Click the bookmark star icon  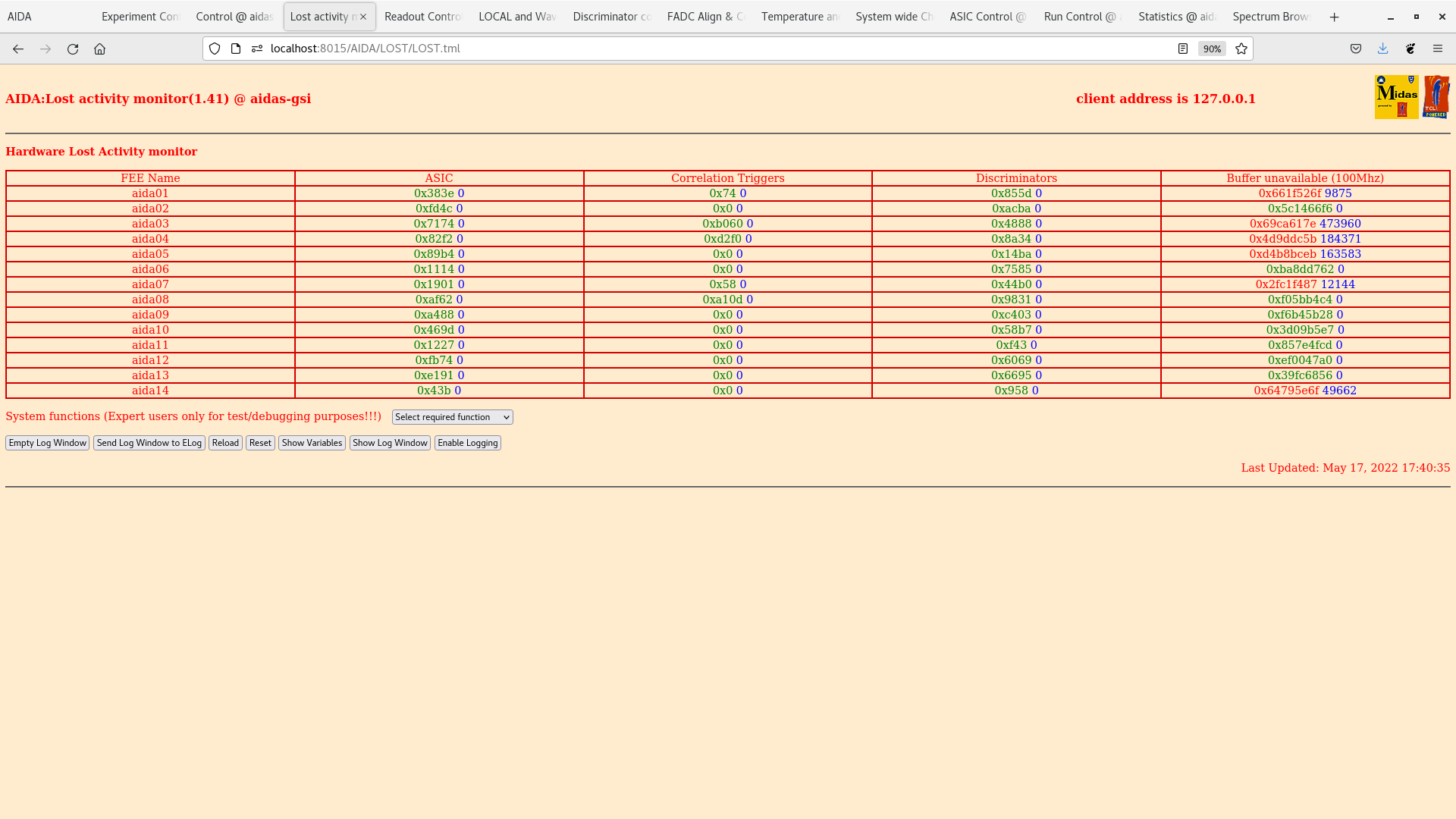pos(1241,49)
